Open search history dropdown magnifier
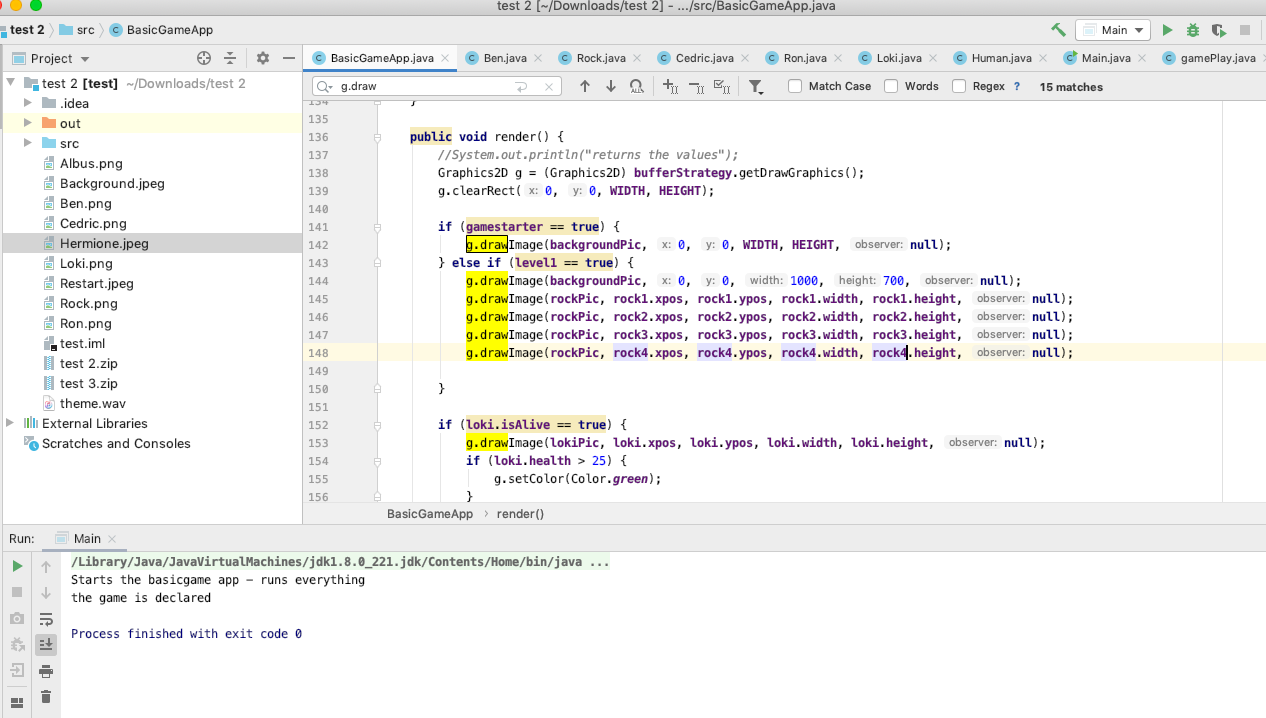This screenshot has height=718, width=1266. tap(326, 87)
